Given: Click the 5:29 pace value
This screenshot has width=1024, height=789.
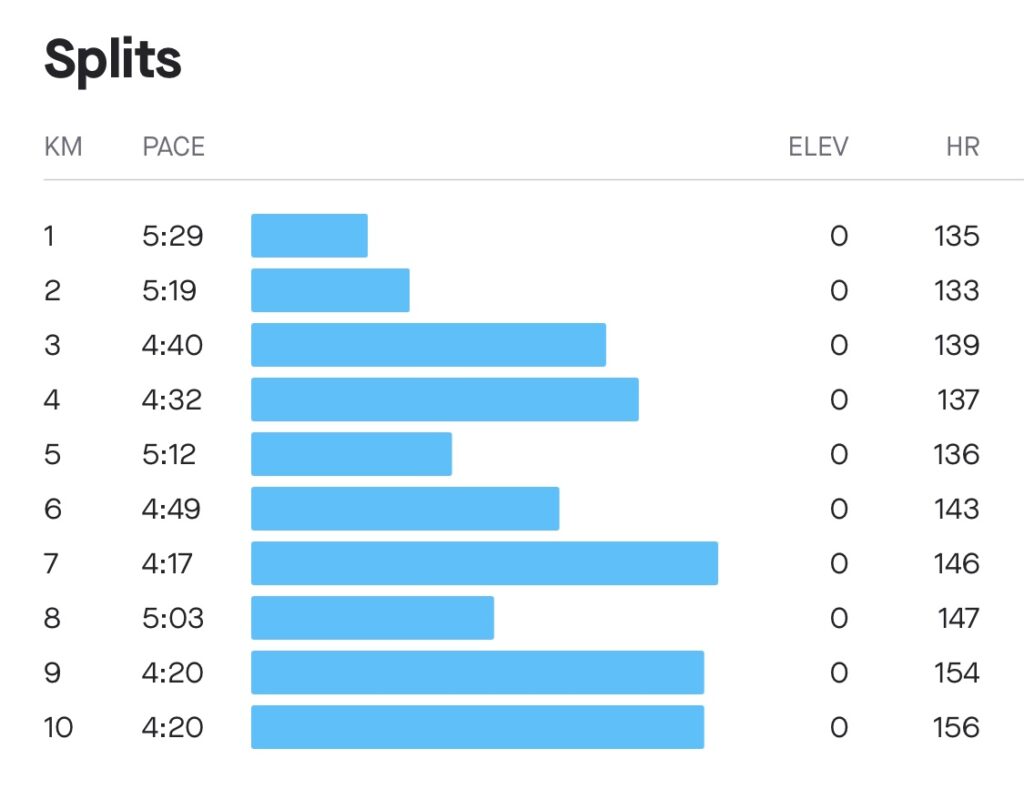Looking at the screenshot, I should click(x=172, y=236).
